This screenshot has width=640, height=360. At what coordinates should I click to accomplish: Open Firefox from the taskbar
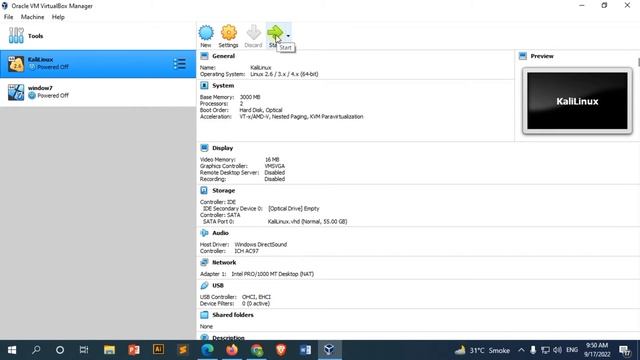(x=232, y=350)
